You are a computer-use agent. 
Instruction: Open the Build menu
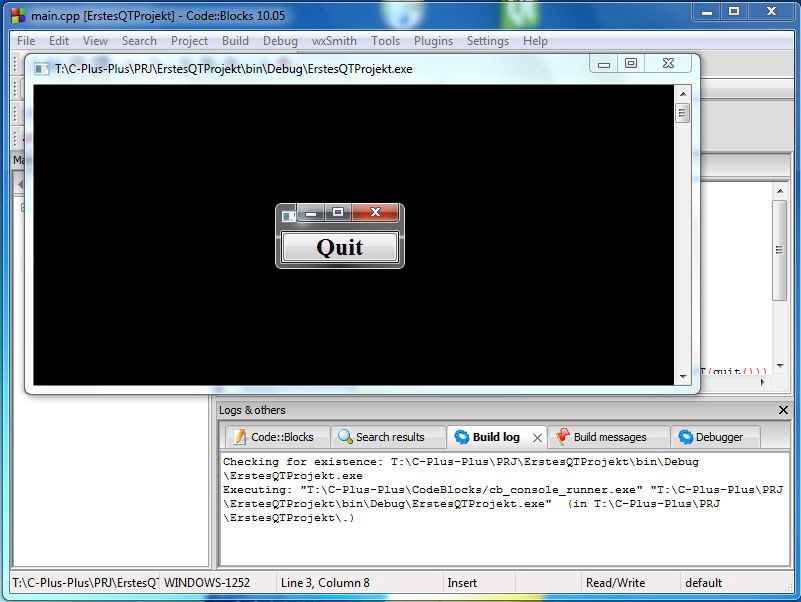(235, 41)
